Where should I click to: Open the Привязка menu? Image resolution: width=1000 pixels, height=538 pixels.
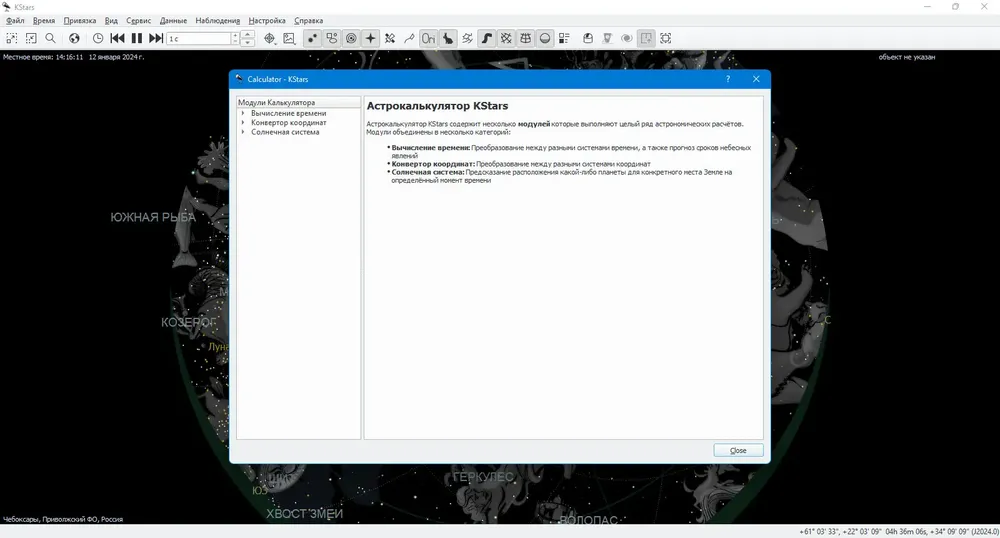pyautogui.click(x=80, y=20)
